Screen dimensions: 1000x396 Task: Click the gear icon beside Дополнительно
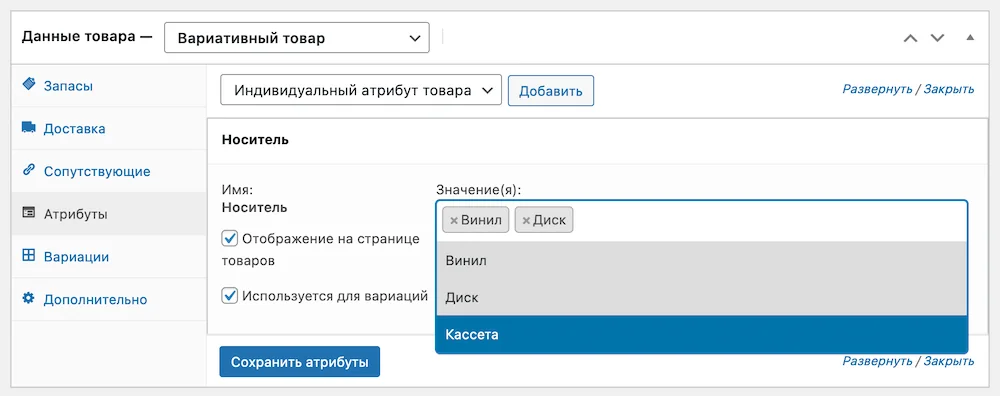point(29,298)
